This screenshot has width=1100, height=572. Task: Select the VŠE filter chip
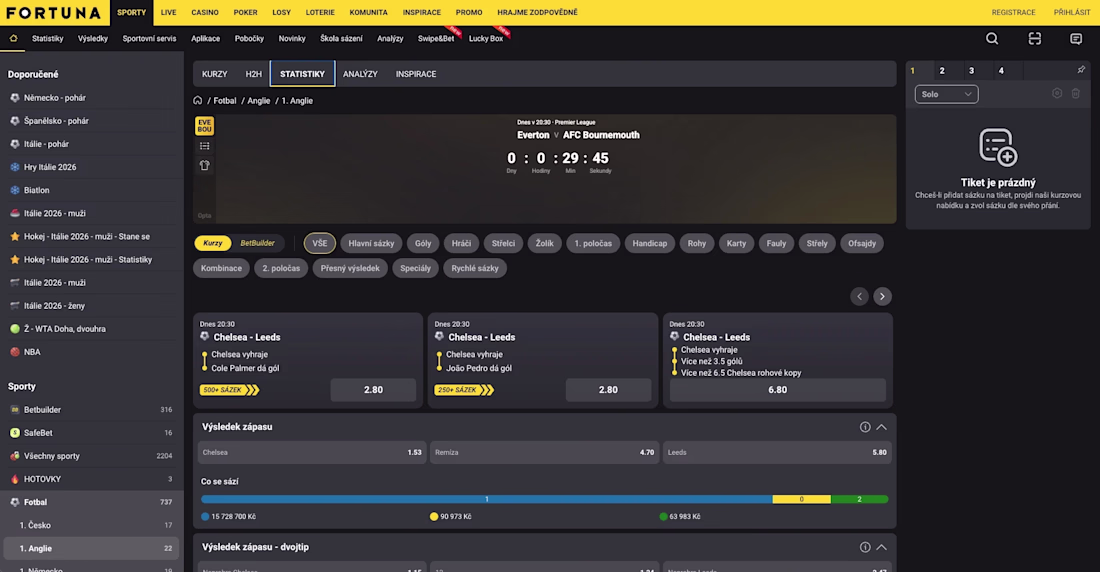tap(320, 244)
